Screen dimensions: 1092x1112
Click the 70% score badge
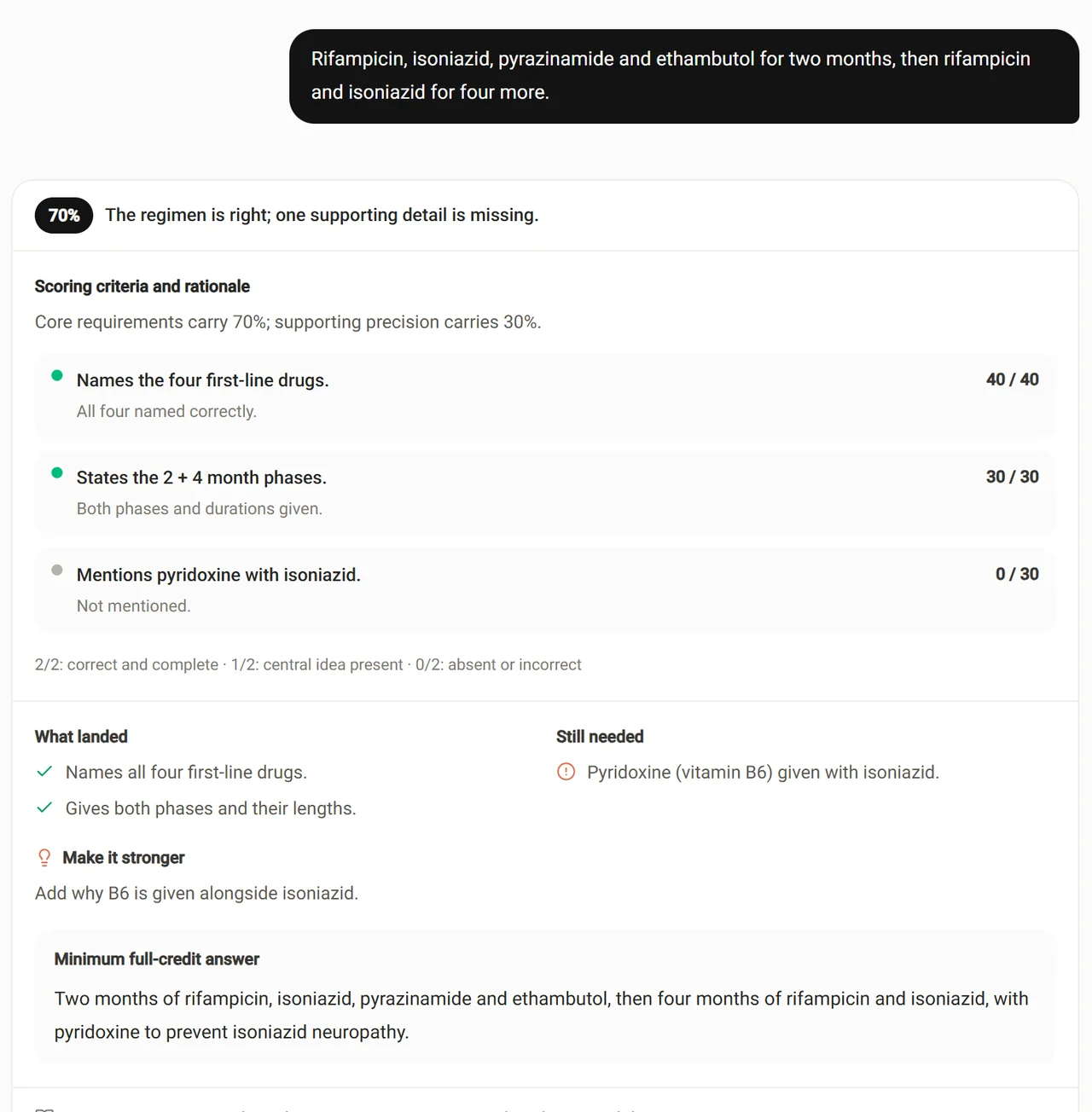[64, 216]
